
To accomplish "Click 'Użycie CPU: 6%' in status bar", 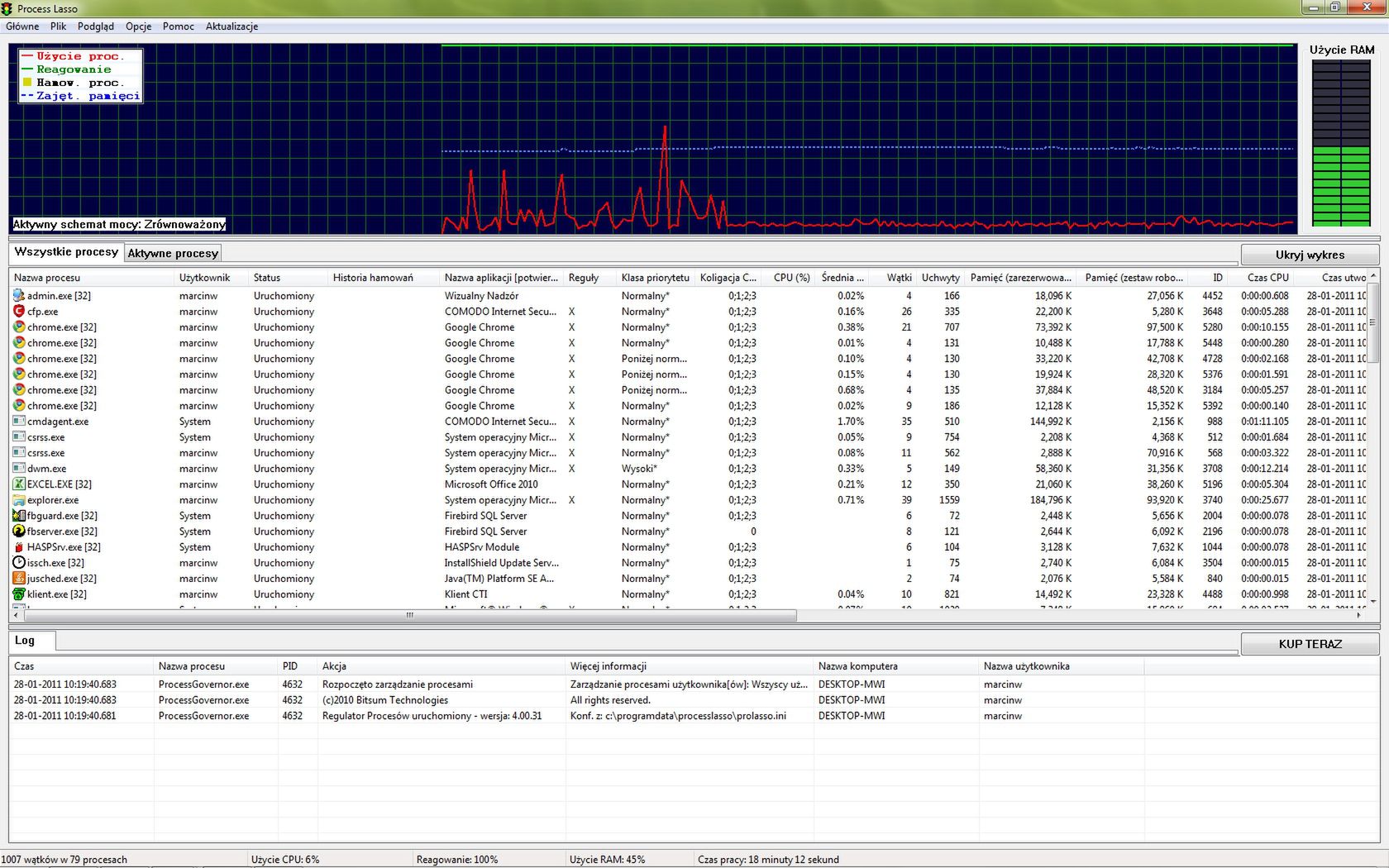I will 285,860.
